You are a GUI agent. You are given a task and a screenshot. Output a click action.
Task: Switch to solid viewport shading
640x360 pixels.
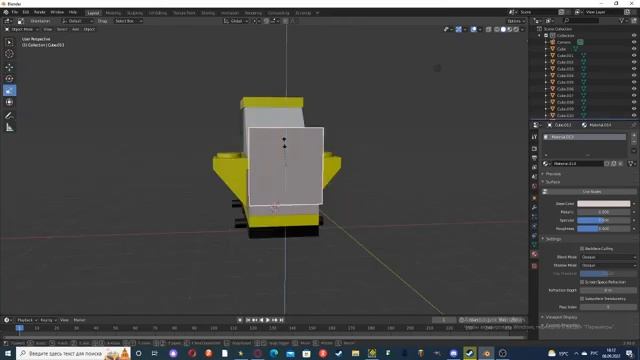click(503, 29)
